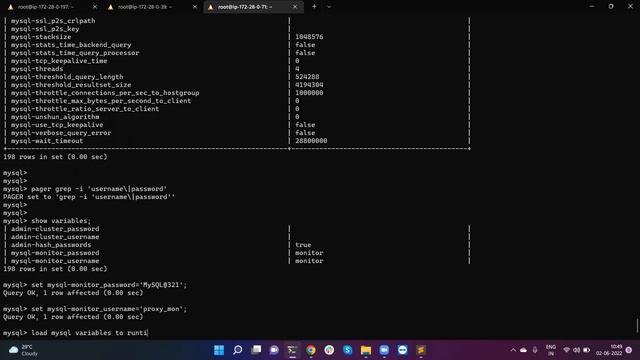
Task: Click the mysql-wait_timeout variable name
Action: [47, 141]
